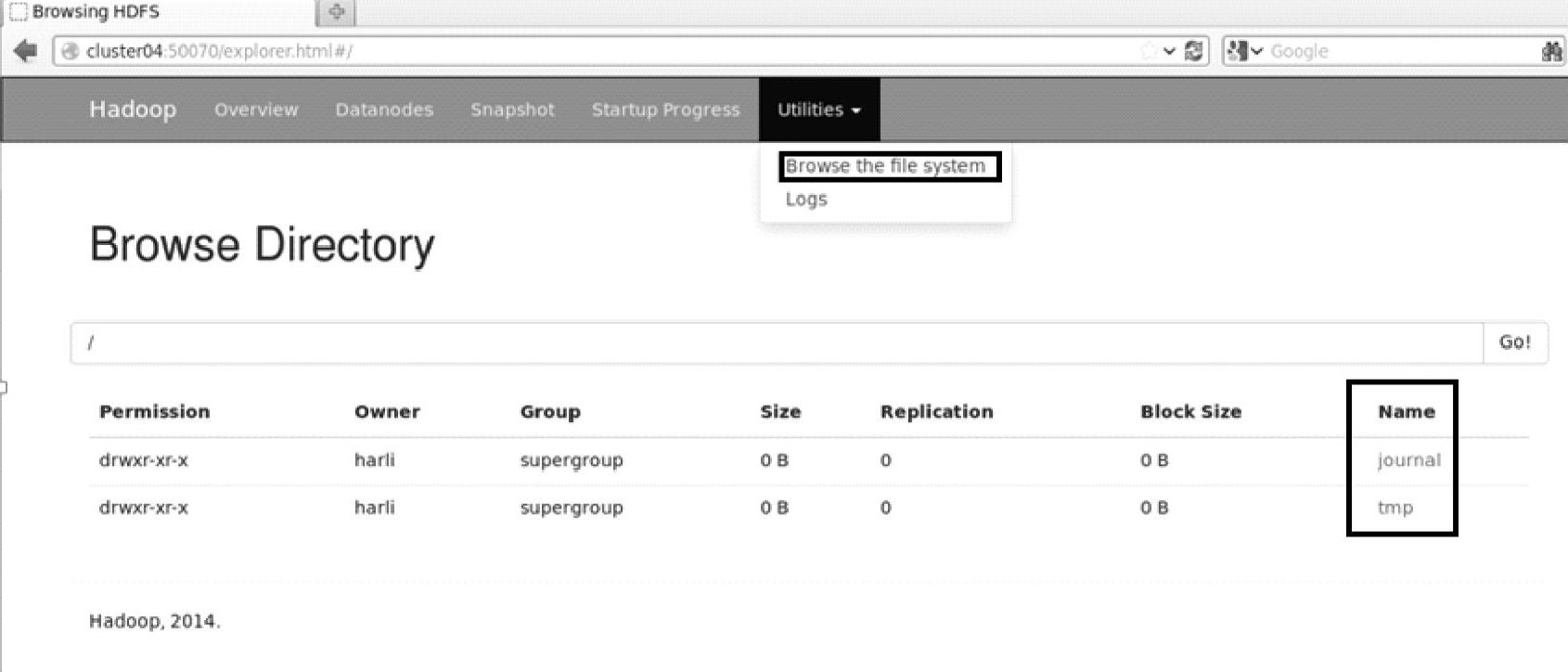Focus the directory path input field

pyautogui.click(x=778, y=342)
